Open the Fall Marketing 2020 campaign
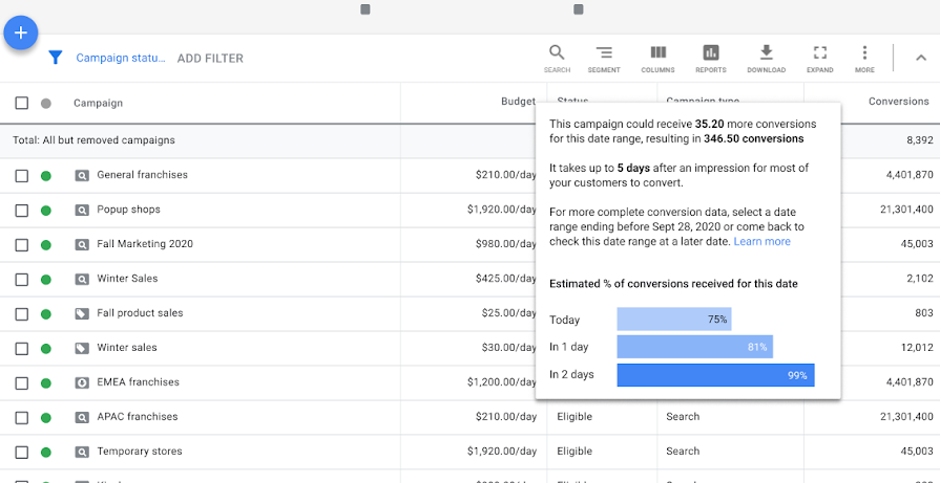 point(145,244)
